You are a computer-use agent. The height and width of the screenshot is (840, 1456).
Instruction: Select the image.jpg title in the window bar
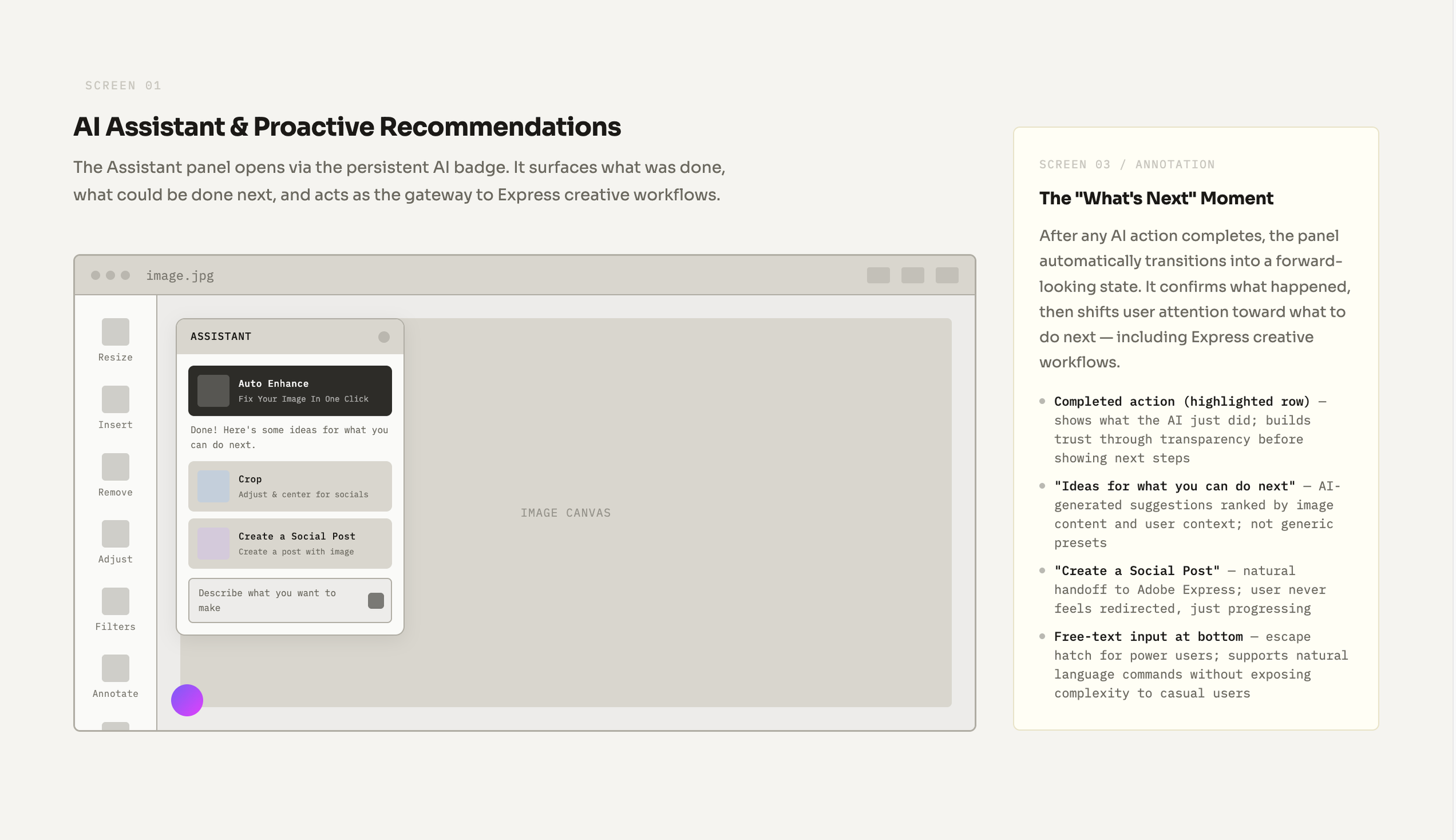[181, 275]
